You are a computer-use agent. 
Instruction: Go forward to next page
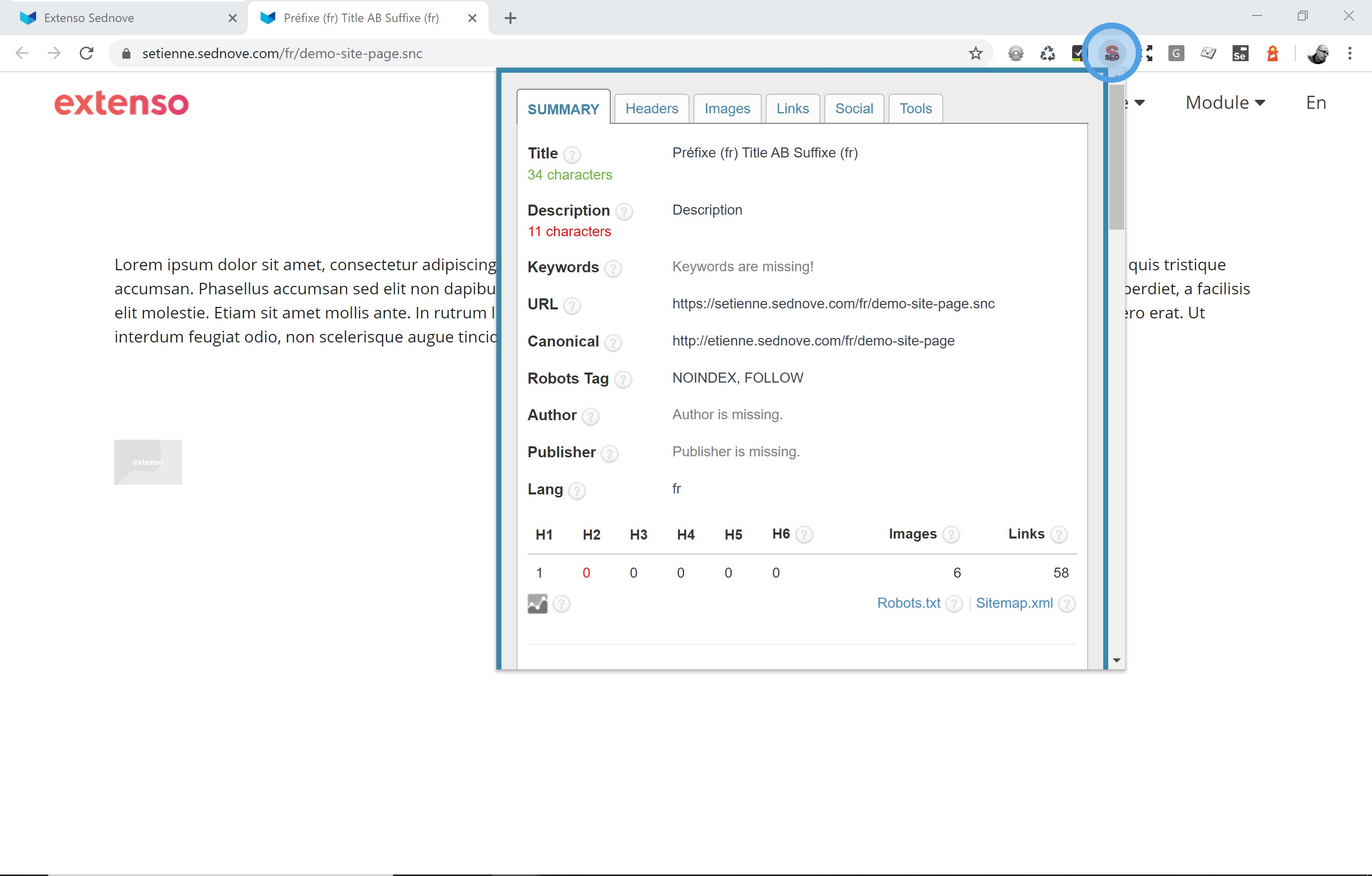tap(54, 54)
